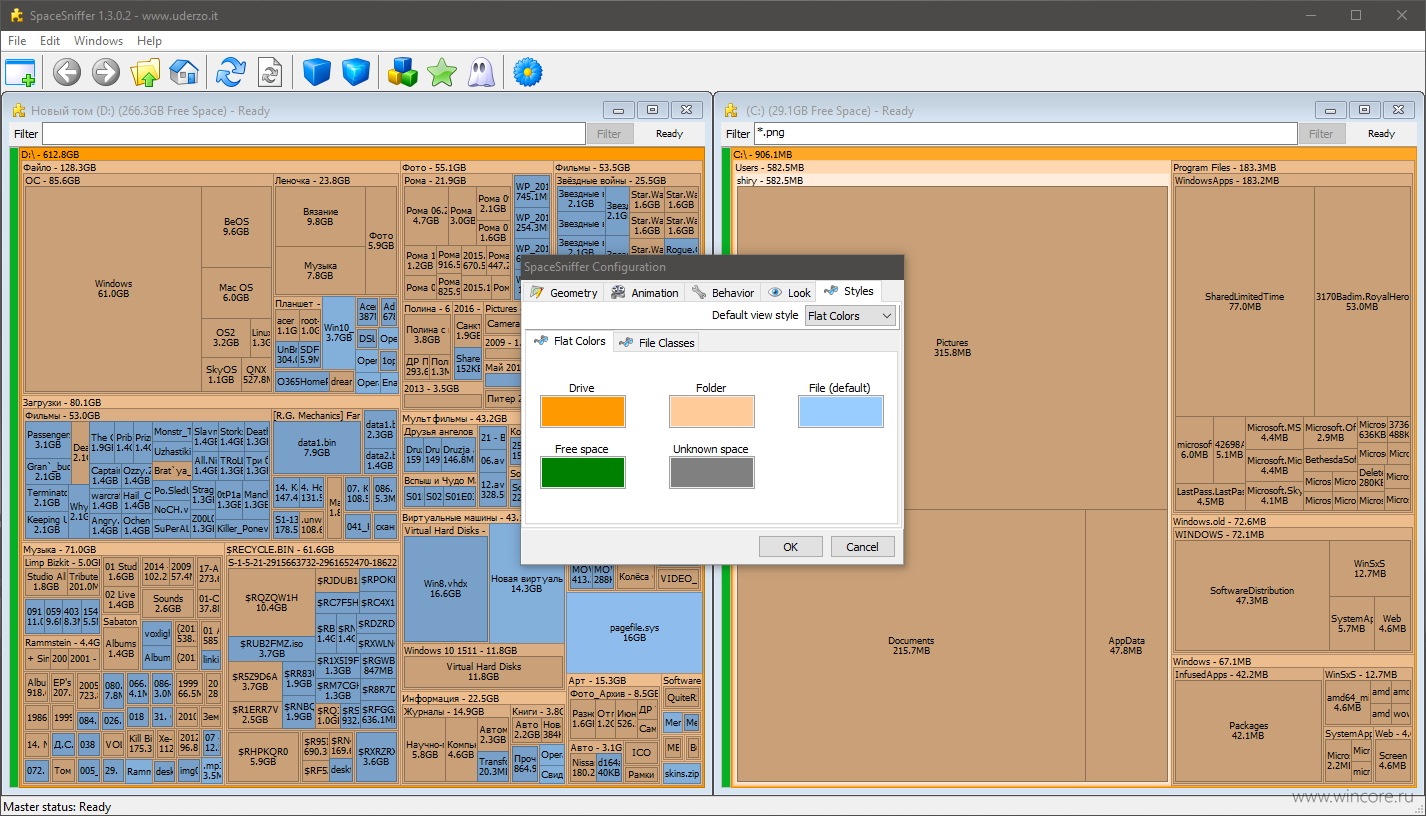Screen dimensions: 1426x816
Task: Confirm configuration with OK button
Action: (790, 547)
